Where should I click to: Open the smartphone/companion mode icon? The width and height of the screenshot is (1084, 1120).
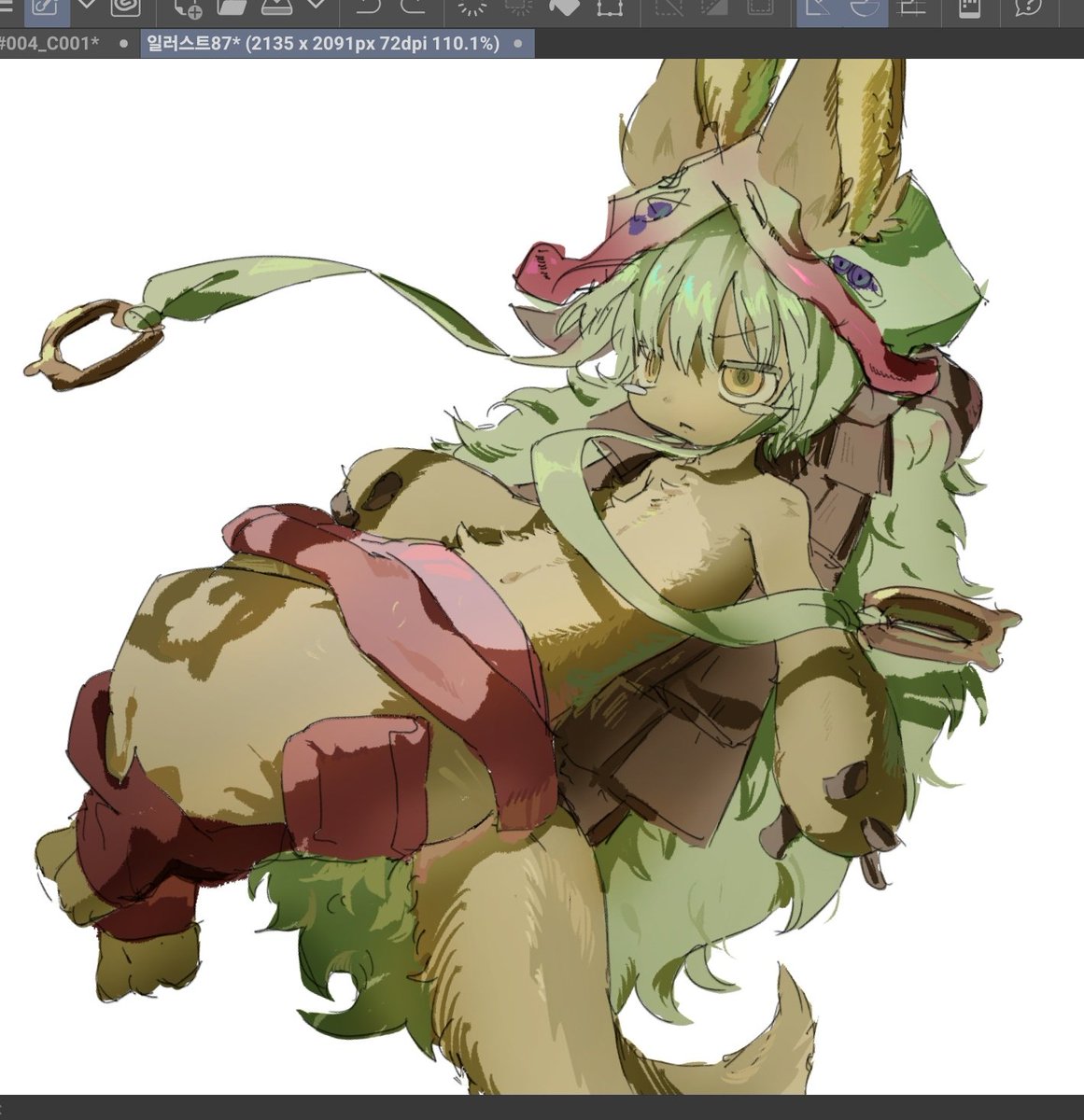(x=969, y=8)
